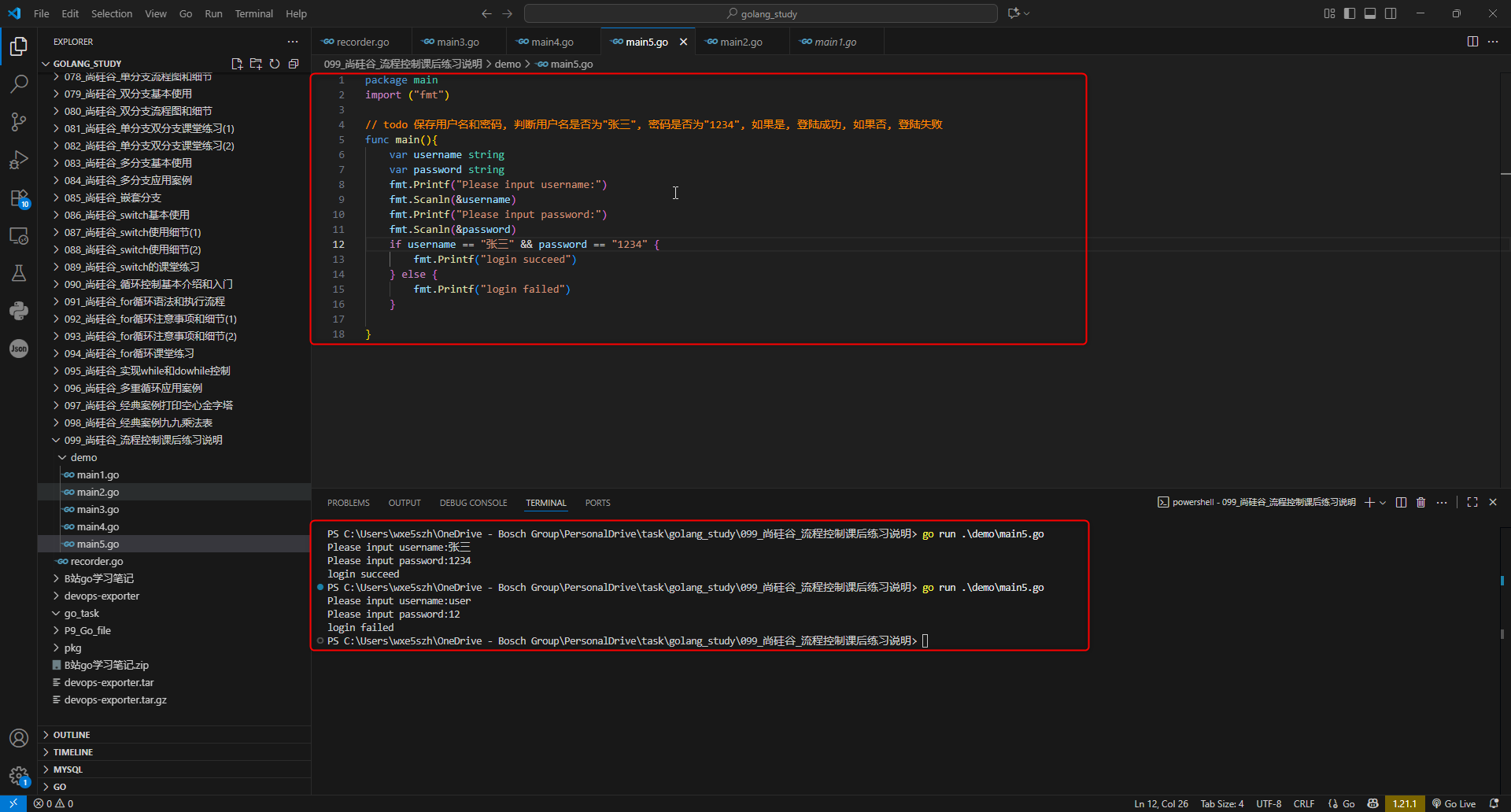This screenshot has width=1511, height=812.
Task: Open the Manage gear icon
Action: pos(19,776)
